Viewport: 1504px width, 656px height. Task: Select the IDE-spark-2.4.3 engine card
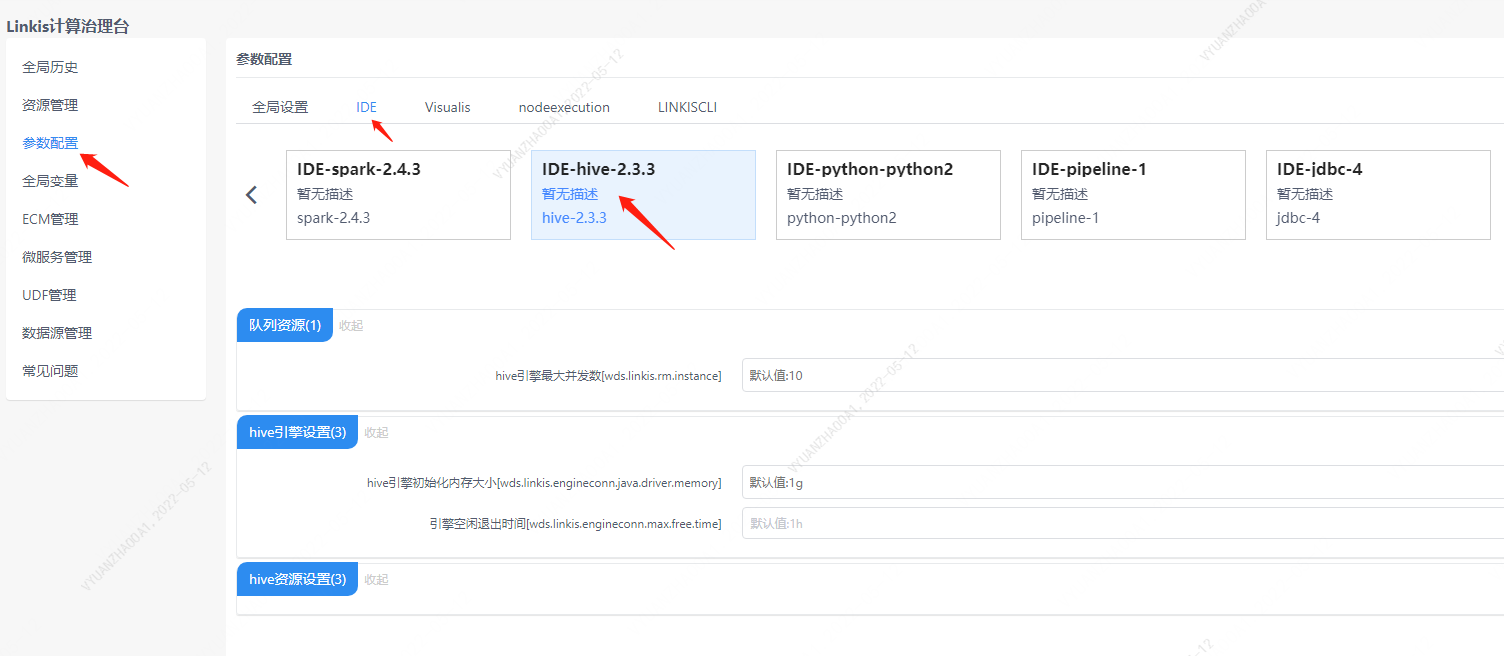398,195
